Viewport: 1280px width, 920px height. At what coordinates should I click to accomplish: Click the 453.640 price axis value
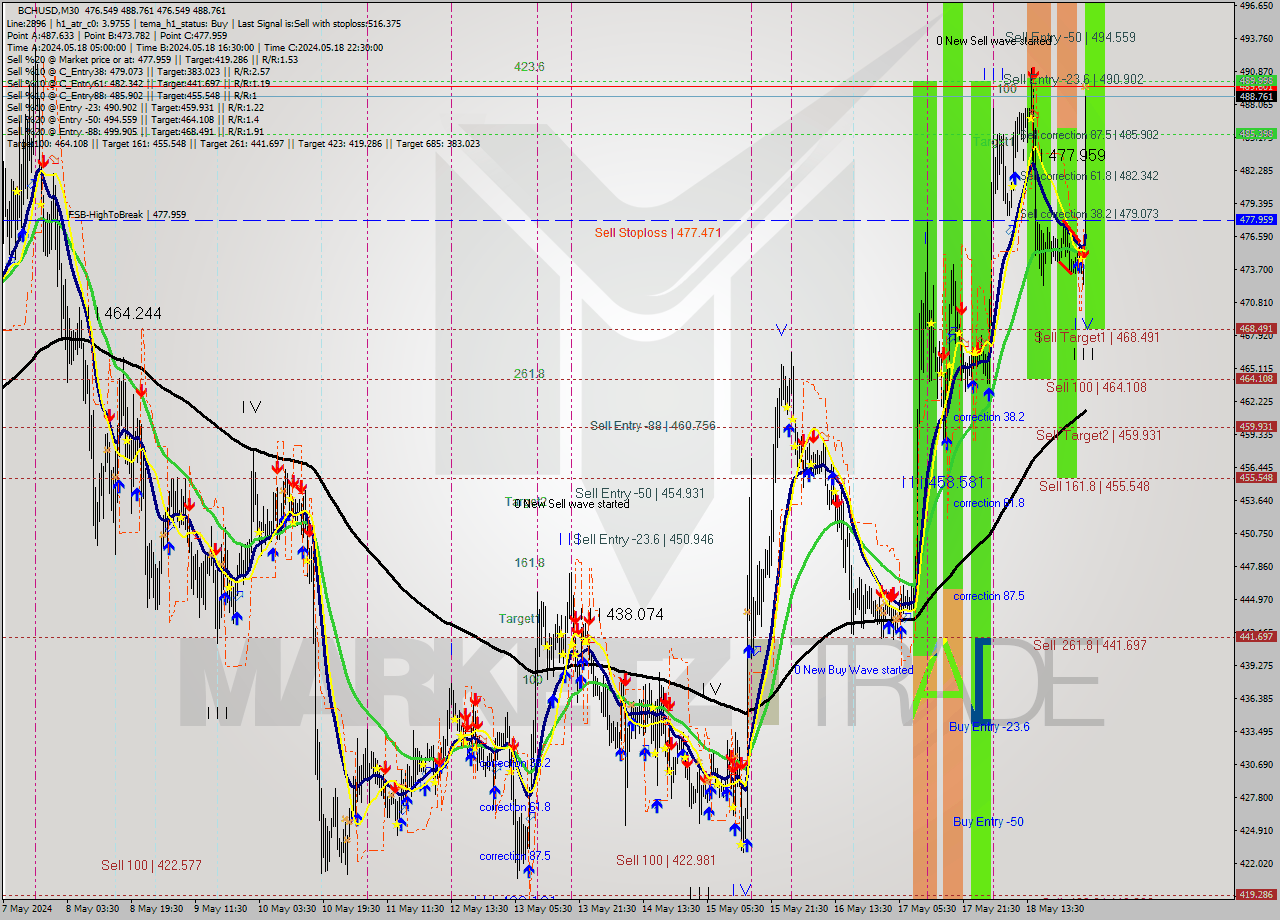[x=1257, y=500]
